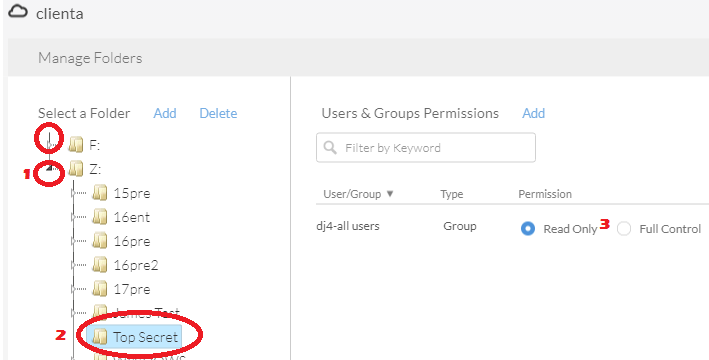Click the Manage Folders heading
Image resolution: width=709 pixels, height=360 pixels.
click(x=90, y=58)
